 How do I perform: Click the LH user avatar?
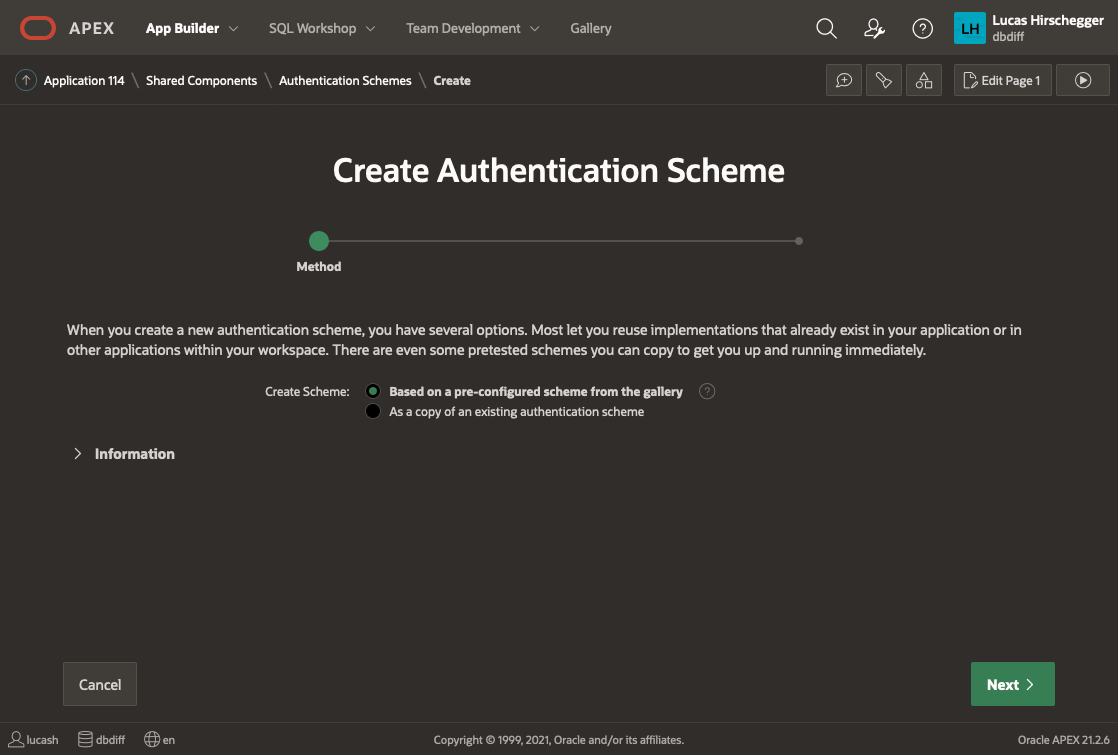tap(969, 28)
